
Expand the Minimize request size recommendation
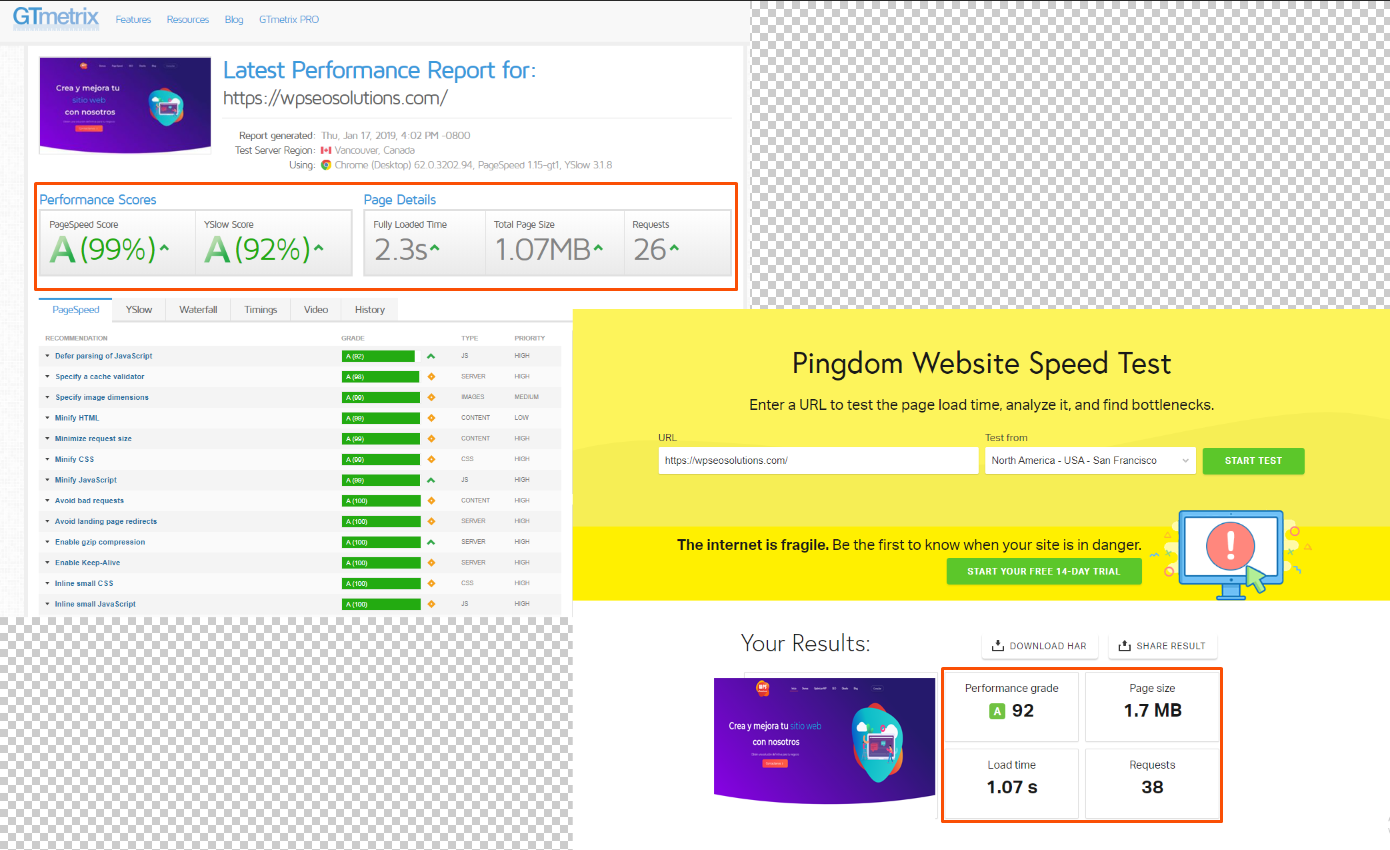pos(47,439)
